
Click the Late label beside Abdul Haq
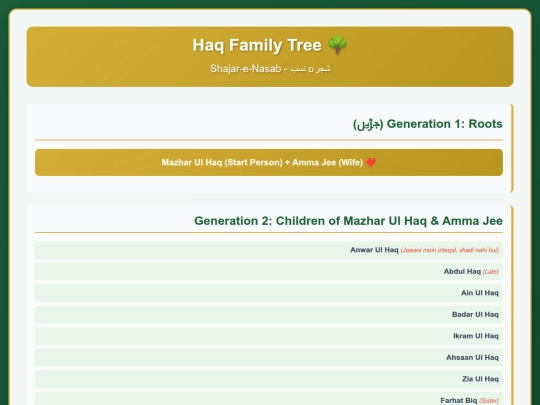(491, 272)
